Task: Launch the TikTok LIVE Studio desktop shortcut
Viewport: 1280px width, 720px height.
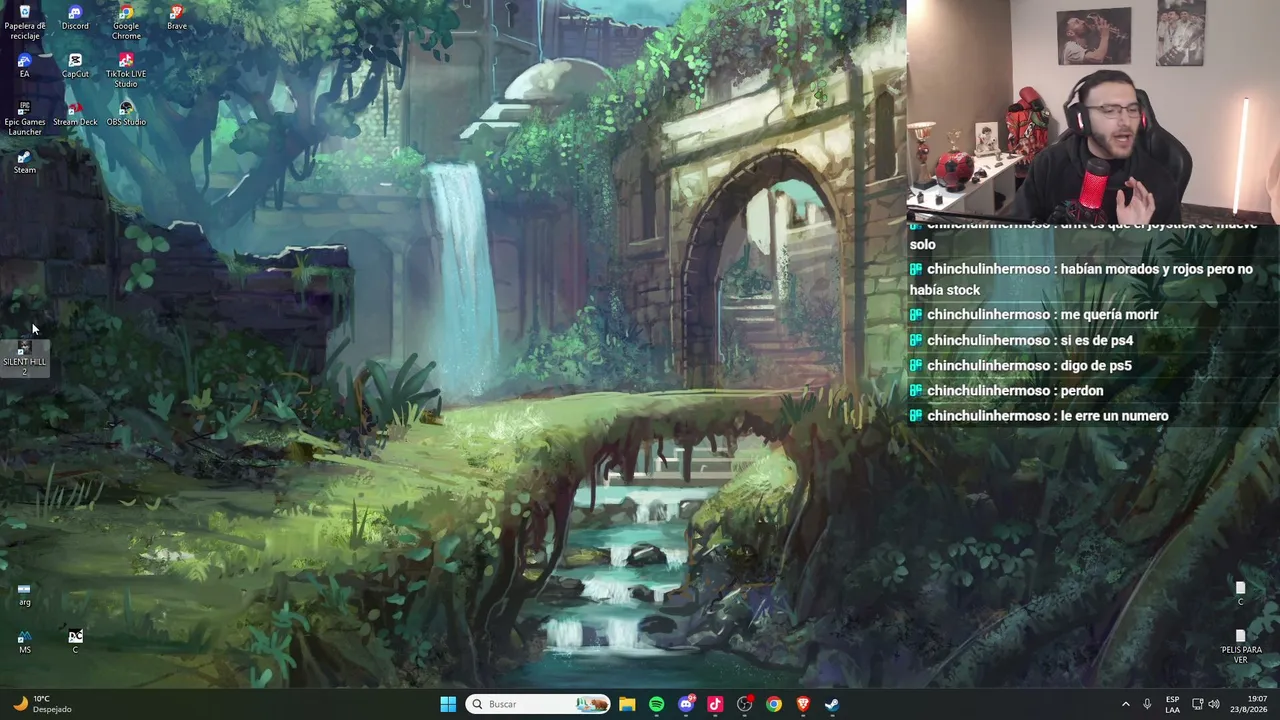Action: (126, 70)
